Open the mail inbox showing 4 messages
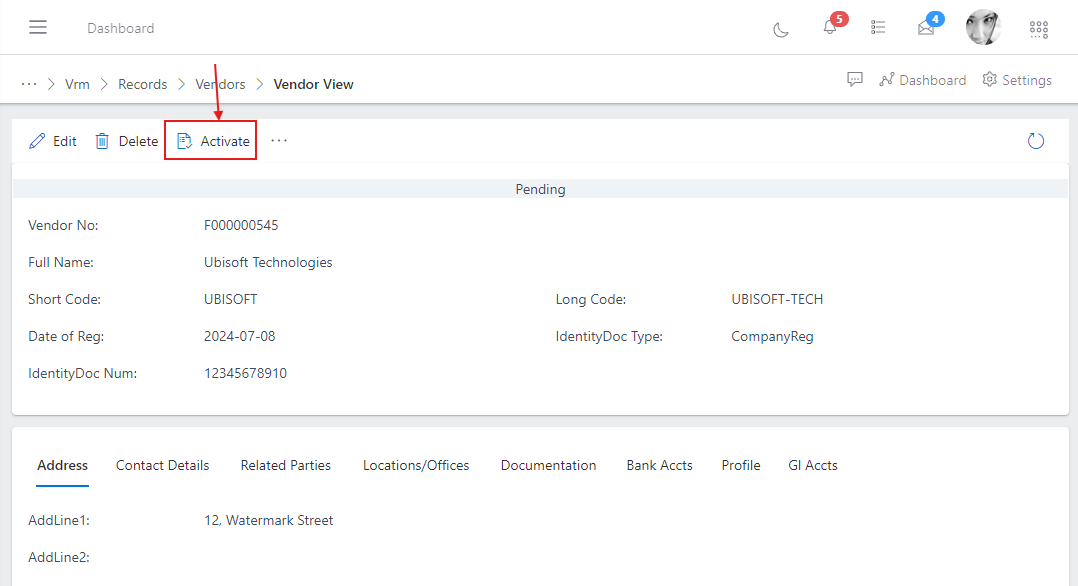 tap(928, 29)
